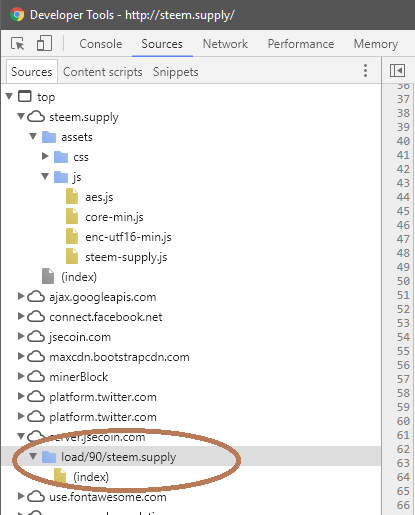
Task: Select the Sources main tab
Action: coord(162,44)
